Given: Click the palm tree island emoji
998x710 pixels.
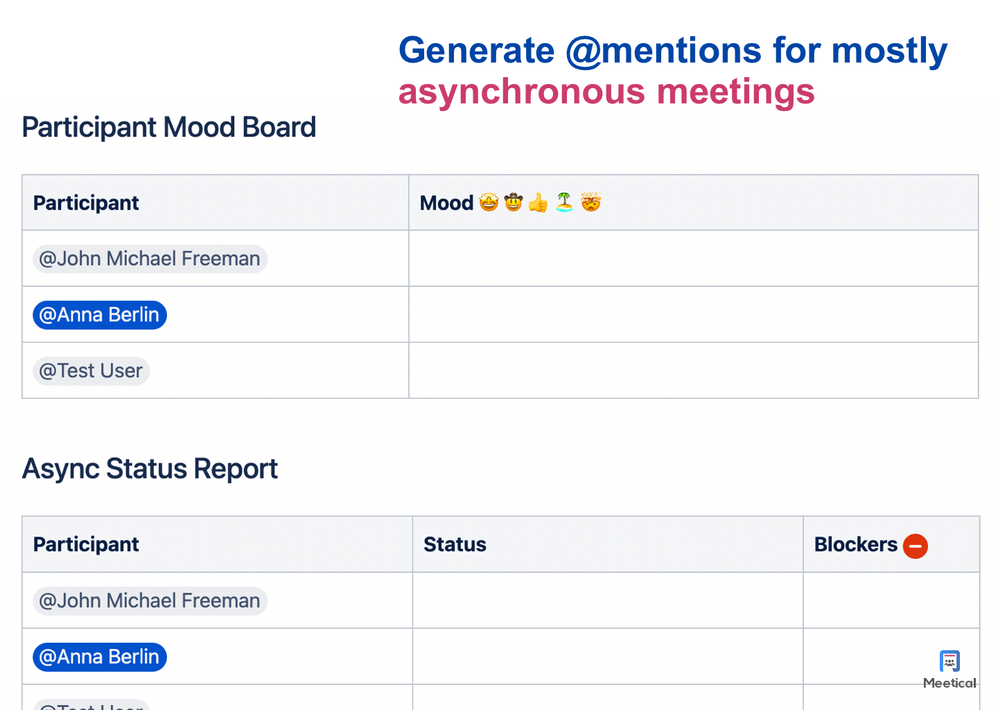Looking at the screenshot, I should [x=564, y=203].
